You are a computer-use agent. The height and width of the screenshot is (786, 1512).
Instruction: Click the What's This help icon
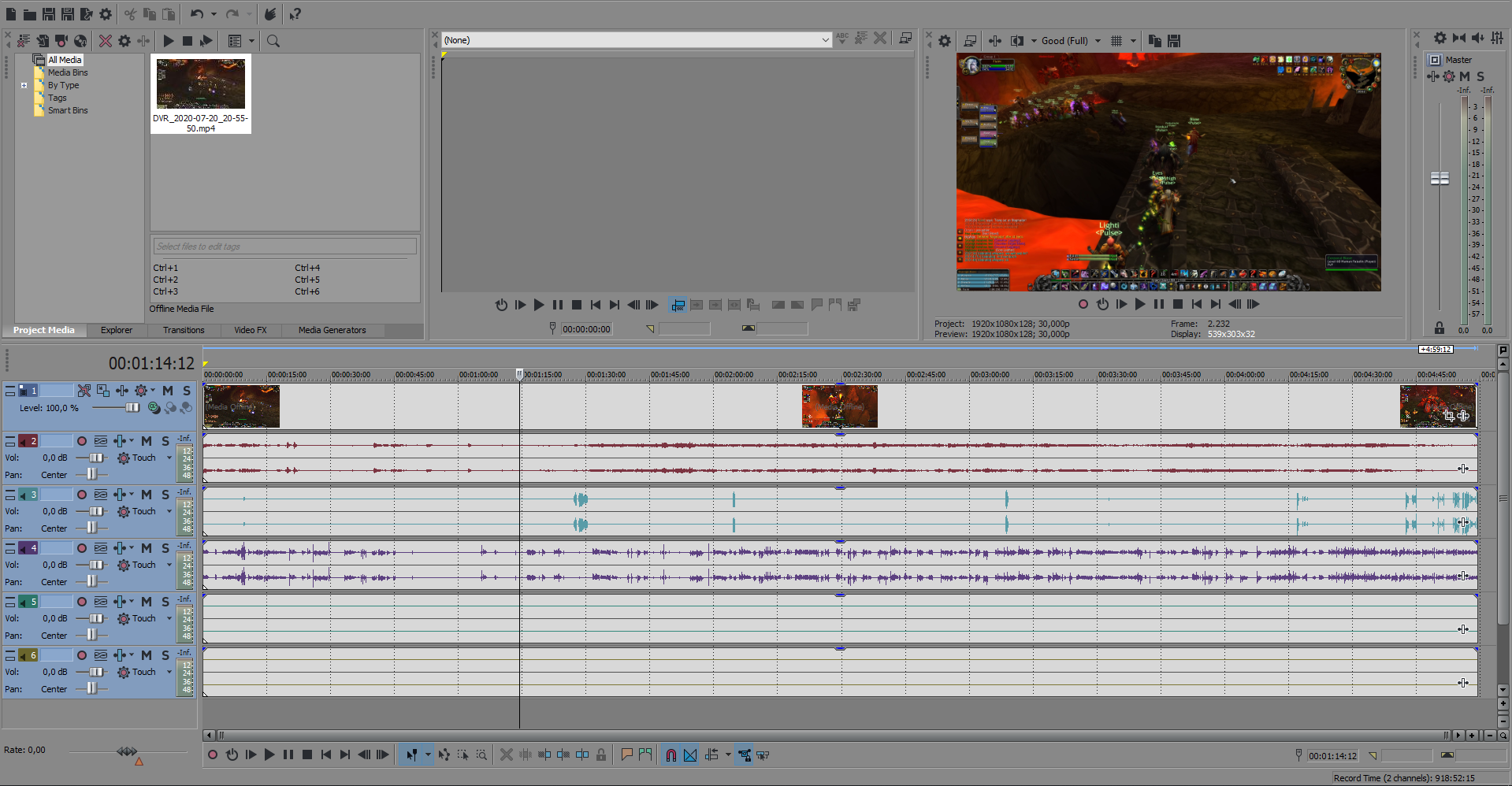295,14
